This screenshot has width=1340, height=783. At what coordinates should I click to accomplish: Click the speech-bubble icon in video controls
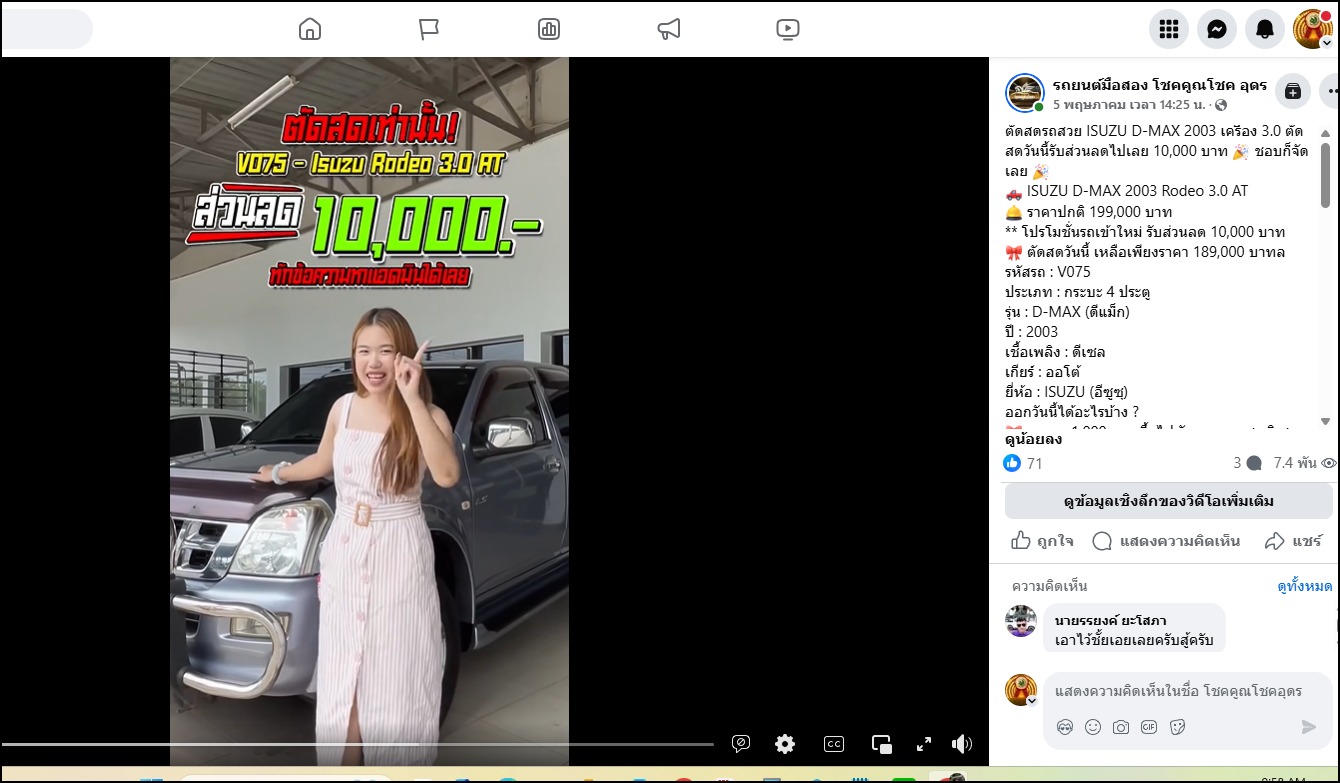(741, 744)
